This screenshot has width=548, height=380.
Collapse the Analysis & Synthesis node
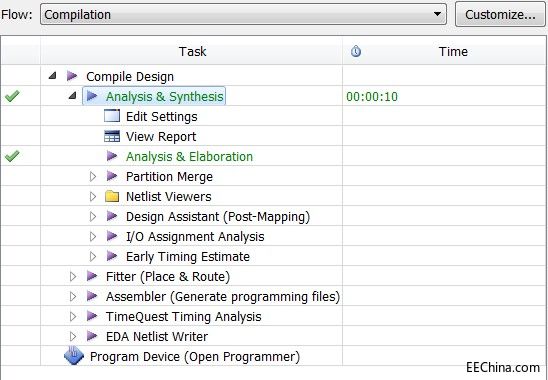72,95
